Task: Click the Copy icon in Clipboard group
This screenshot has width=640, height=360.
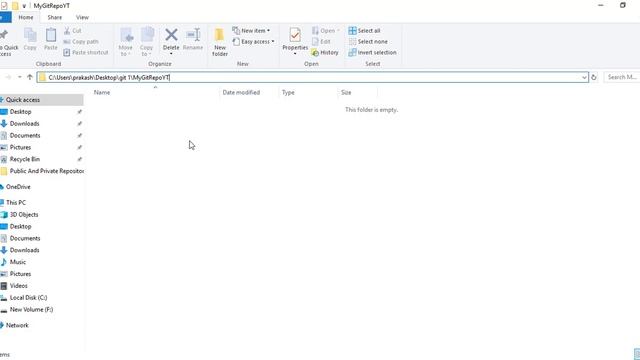Action: [x=30, y=39]
